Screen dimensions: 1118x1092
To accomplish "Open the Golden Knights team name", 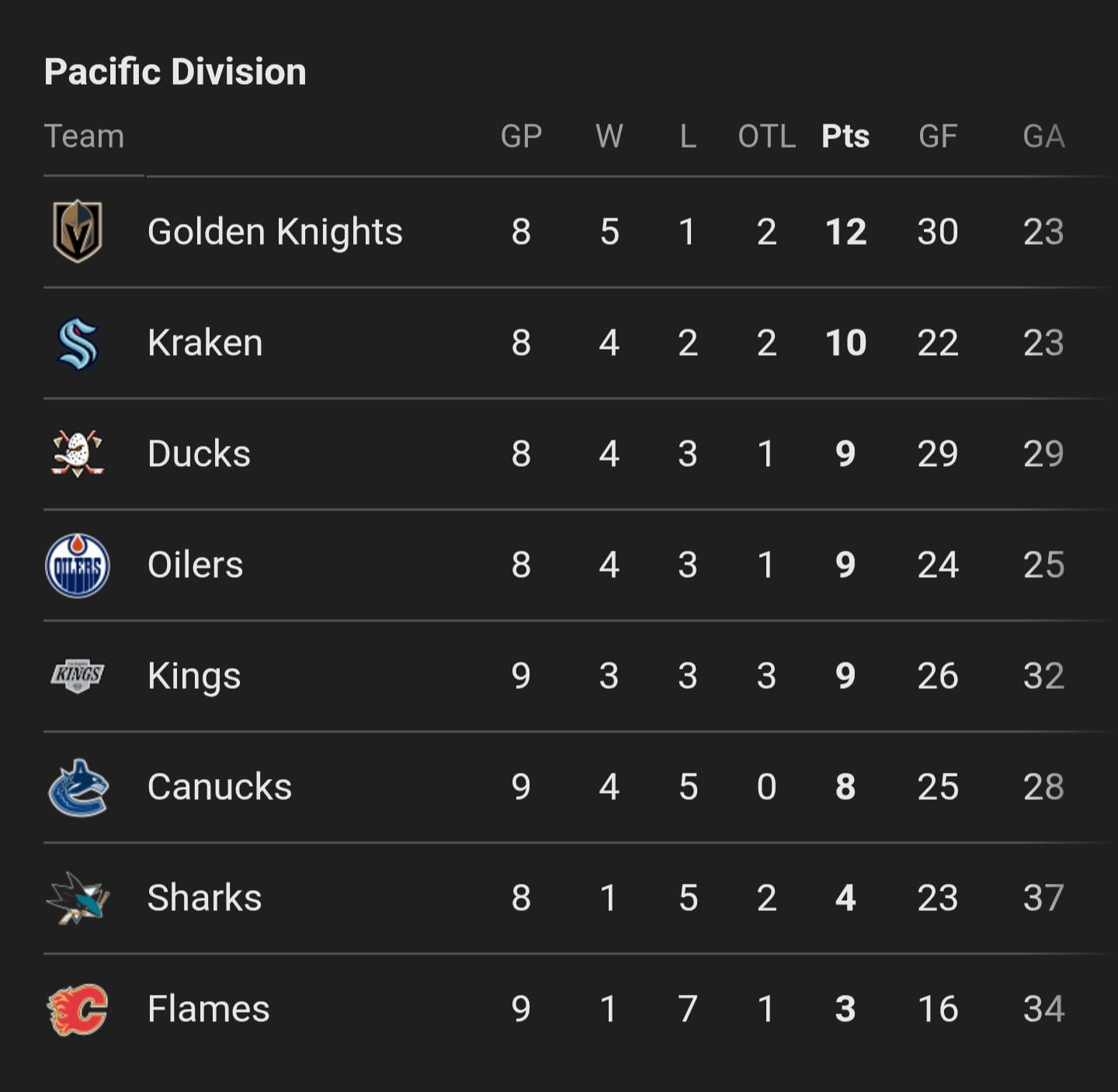I will (x=275, y=231).
